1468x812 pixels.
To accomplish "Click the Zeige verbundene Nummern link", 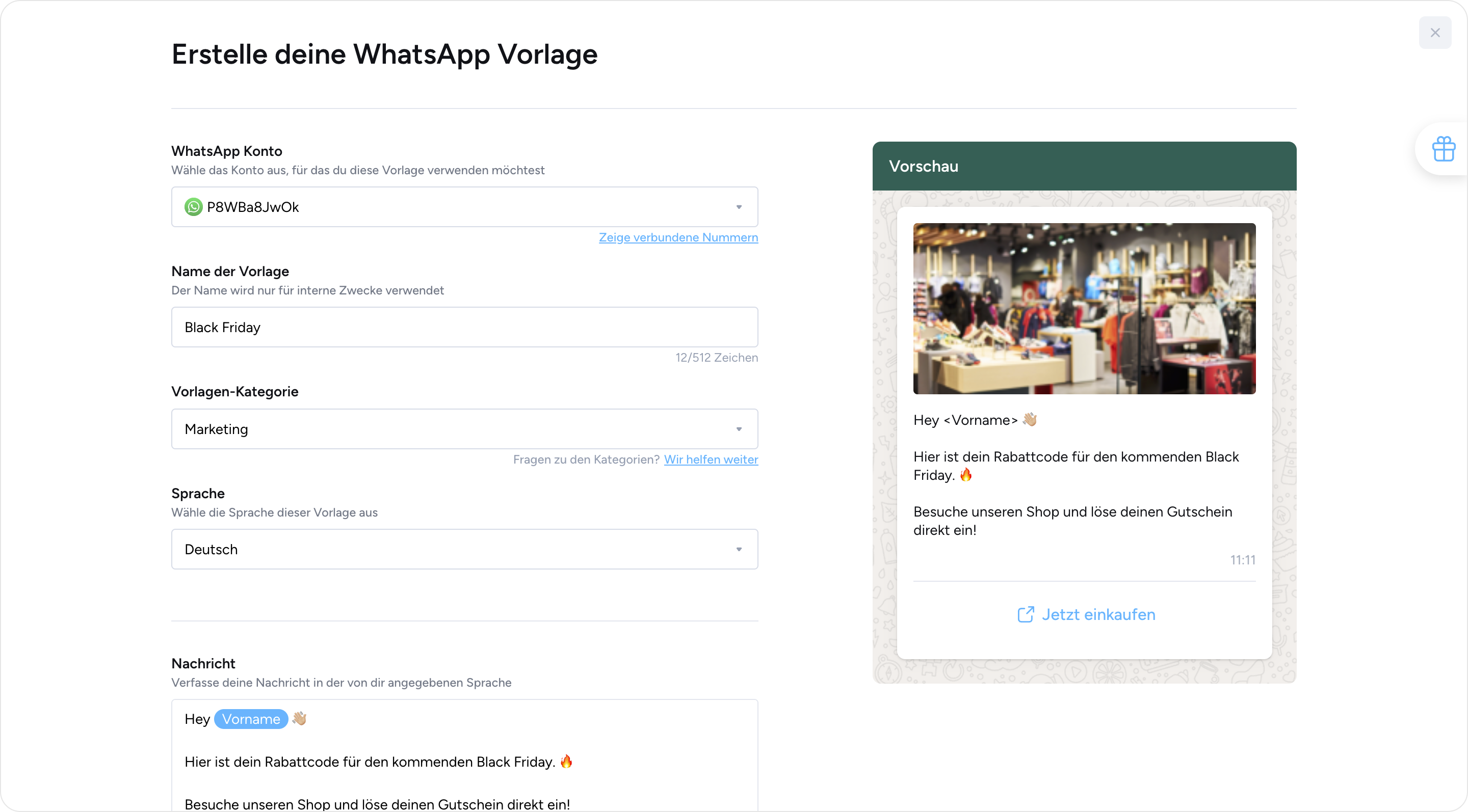I will [x=678, y=237].
